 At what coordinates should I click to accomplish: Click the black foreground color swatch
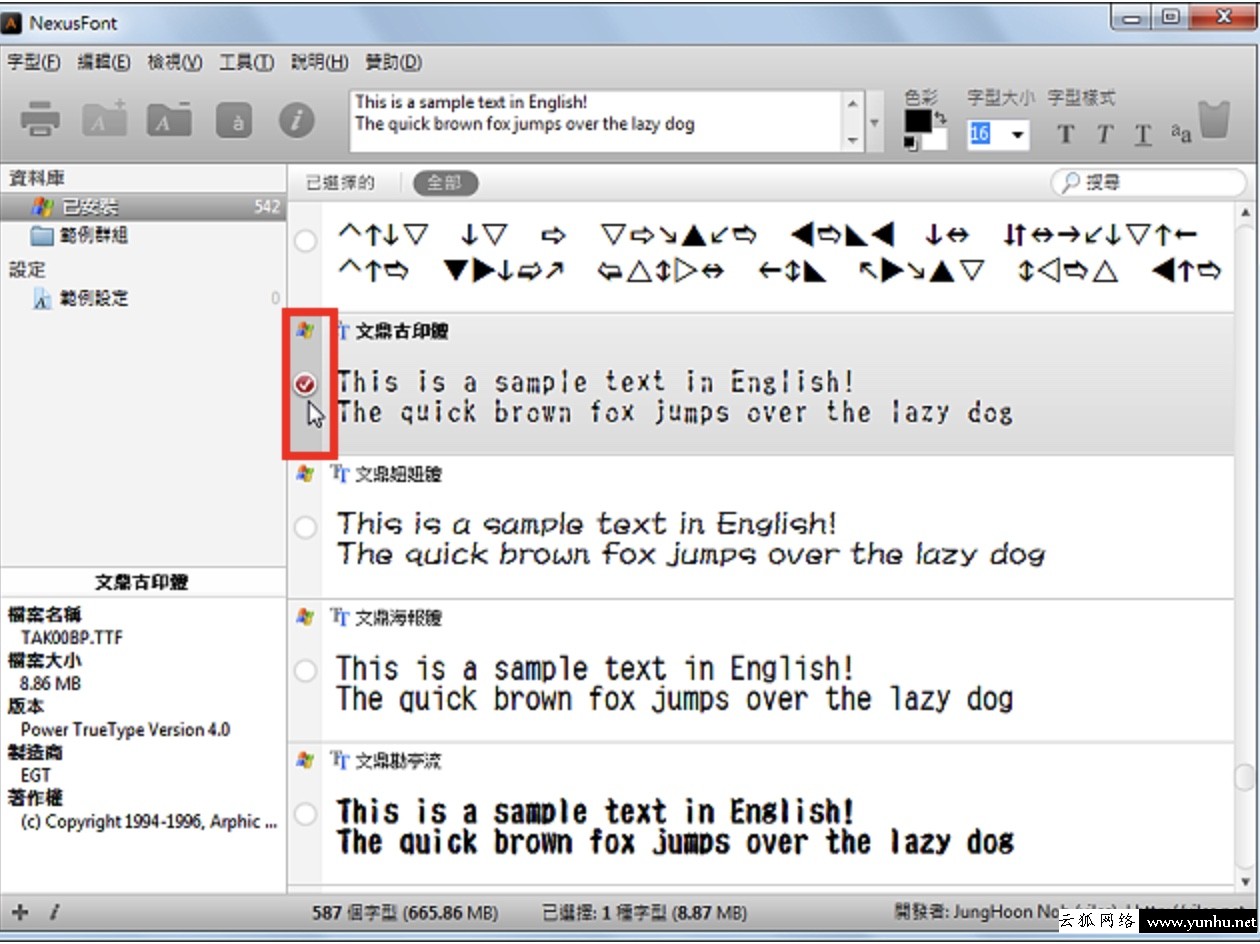916,122
